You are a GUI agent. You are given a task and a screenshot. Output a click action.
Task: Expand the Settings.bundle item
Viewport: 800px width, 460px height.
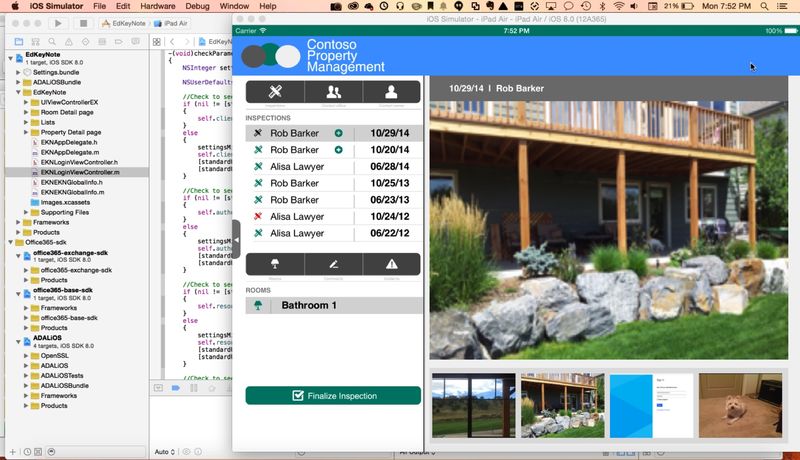click(x=18, y=72)
